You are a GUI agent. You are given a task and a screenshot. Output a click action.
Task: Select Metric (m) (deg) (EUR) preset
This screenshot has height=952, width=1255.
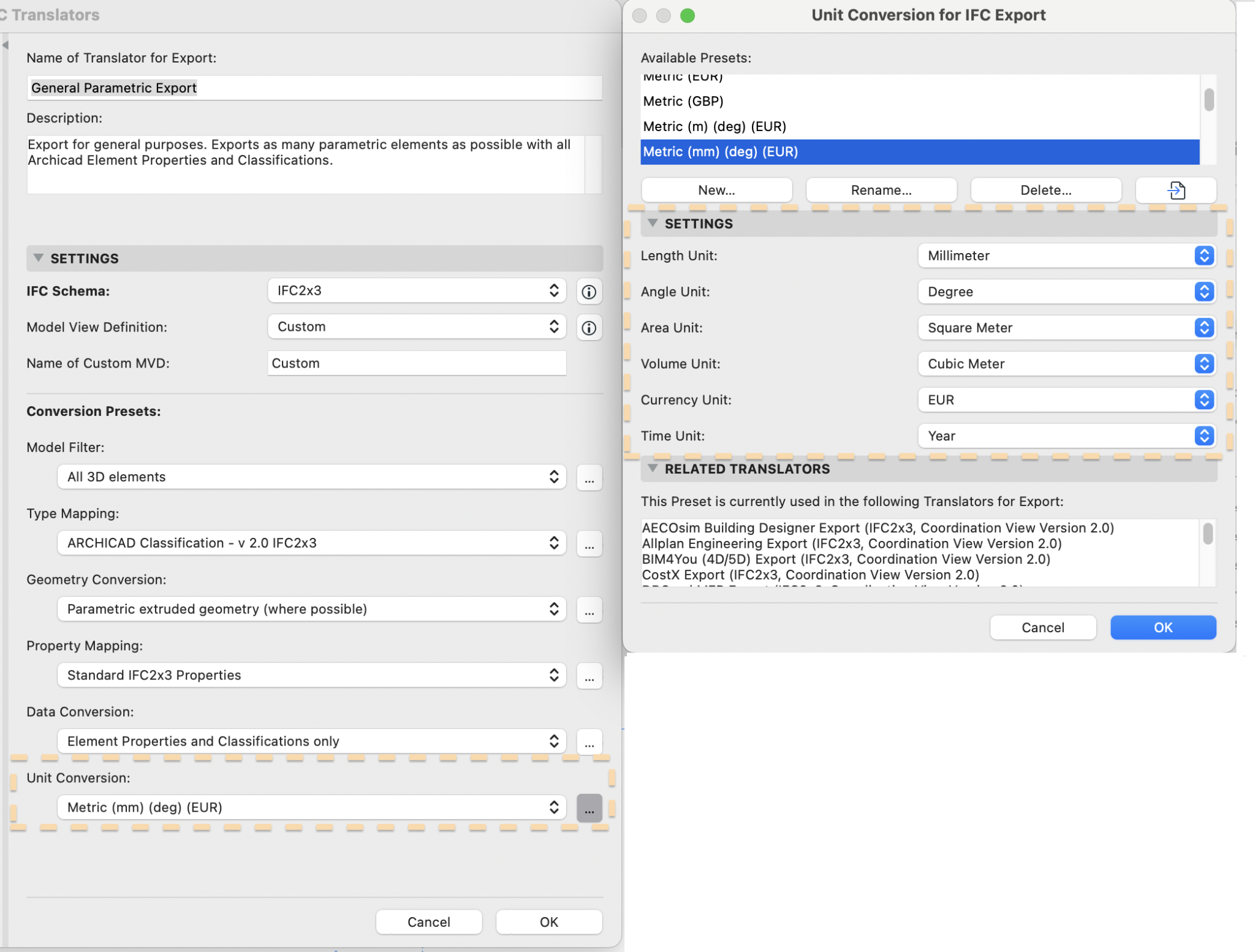pos(715,126)
